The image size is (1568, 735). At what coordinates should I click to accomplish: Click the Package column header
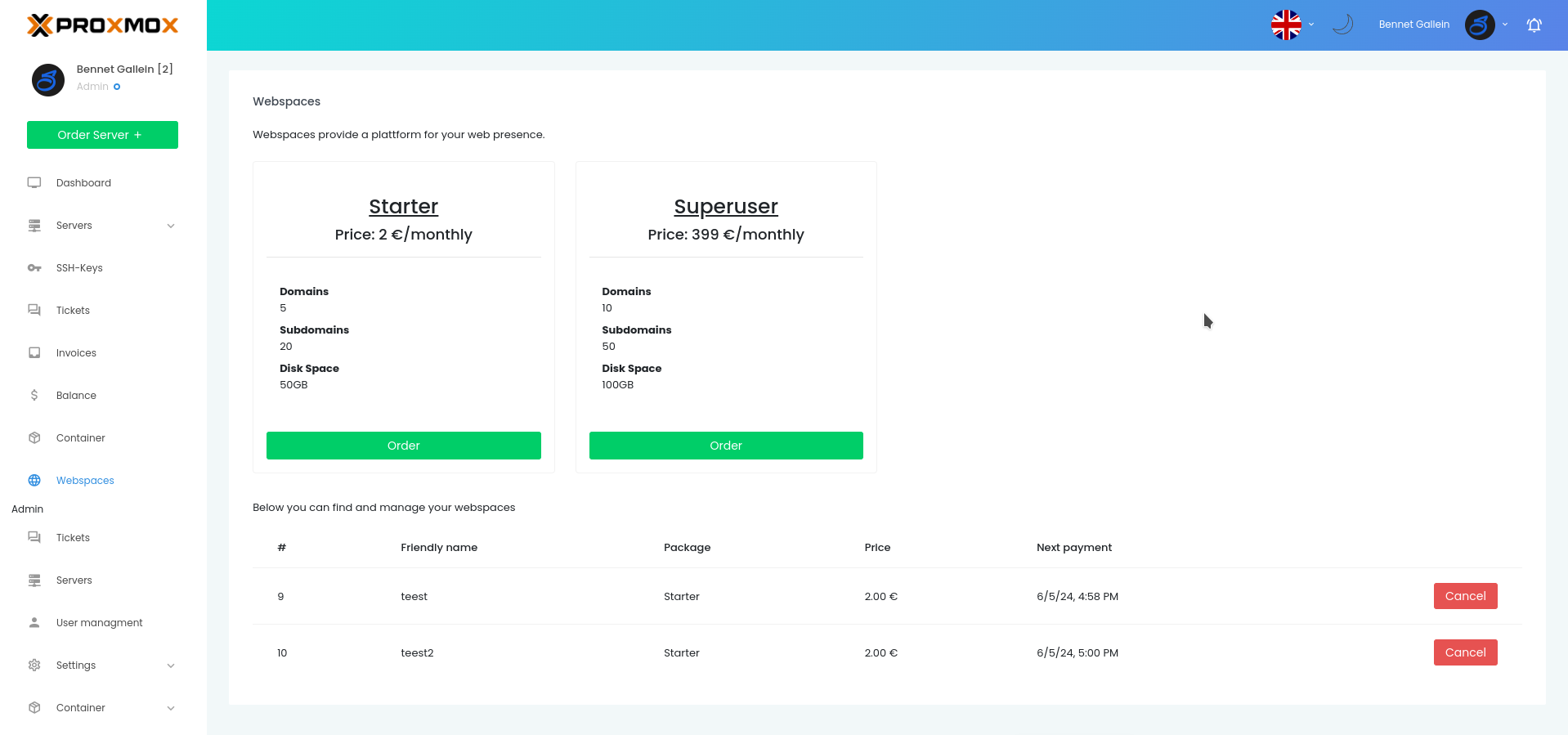687,548
